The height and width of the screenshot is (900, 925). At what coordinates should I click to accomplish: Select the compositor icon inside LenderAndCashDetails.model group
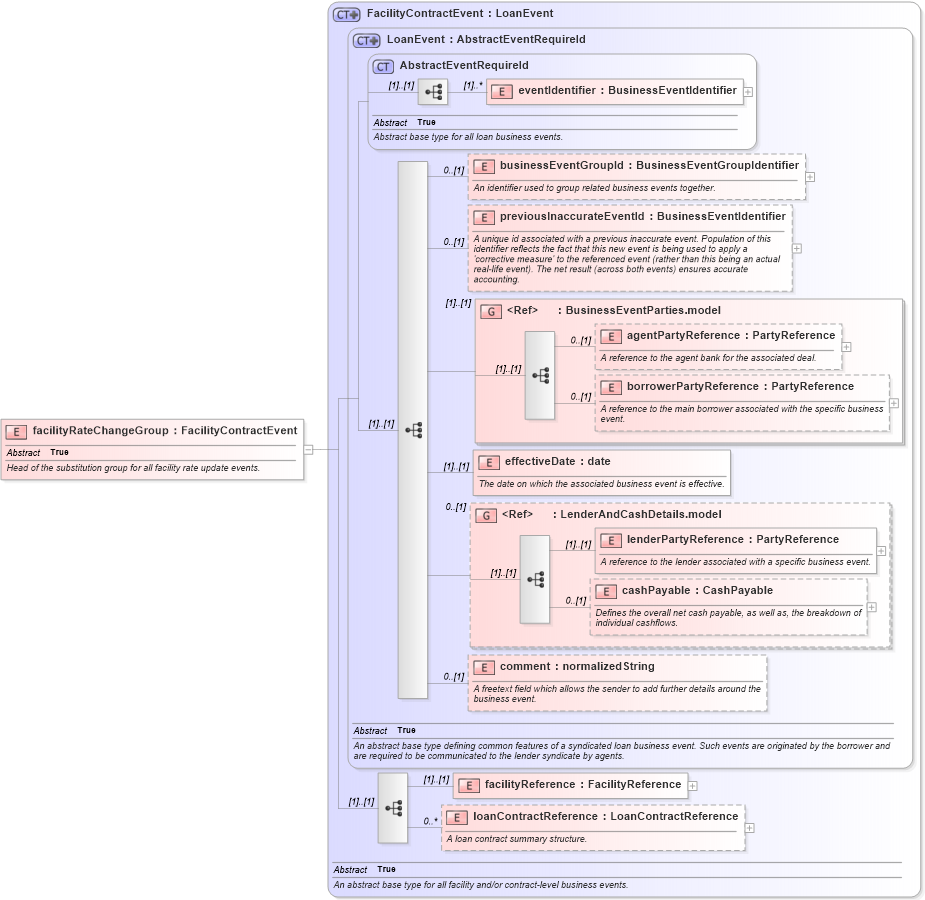[x=536, y=577]
